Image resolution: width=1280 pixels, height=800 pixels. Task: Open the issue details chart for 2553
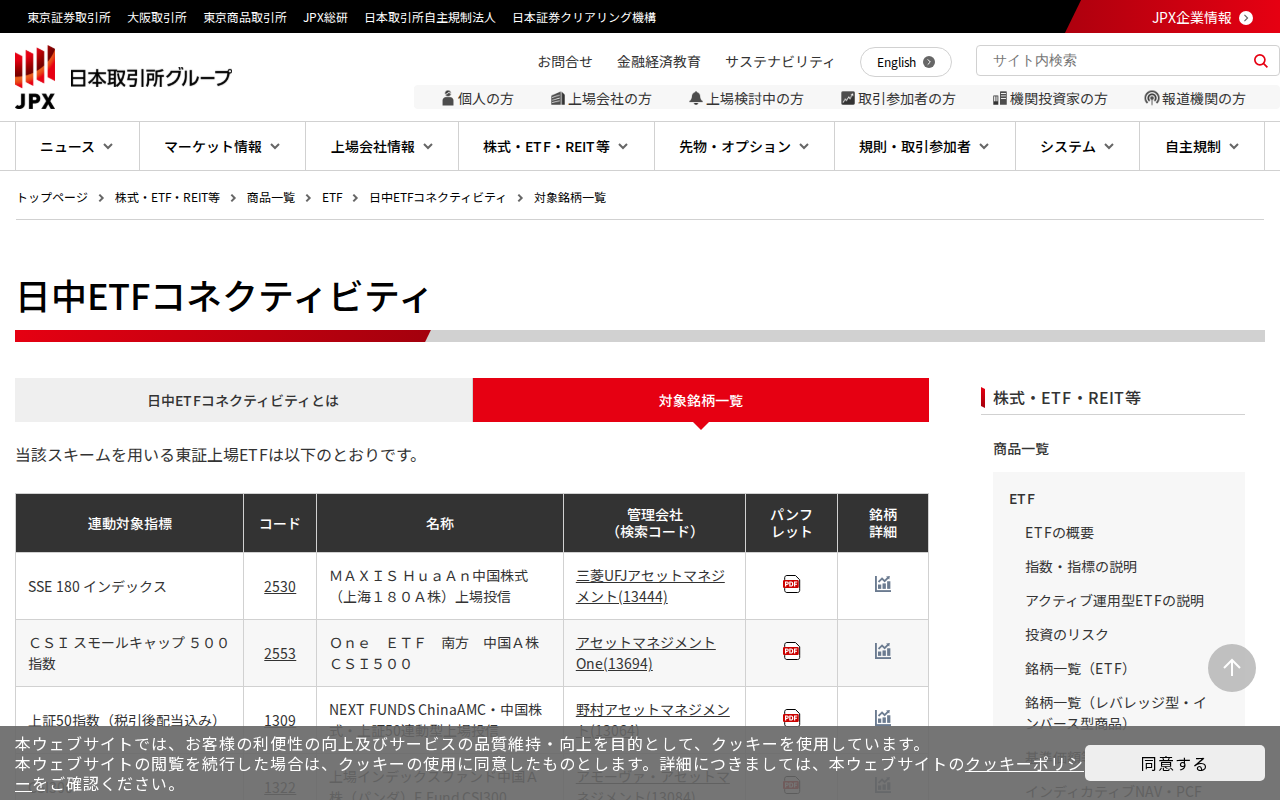click(x=882, y=651)
